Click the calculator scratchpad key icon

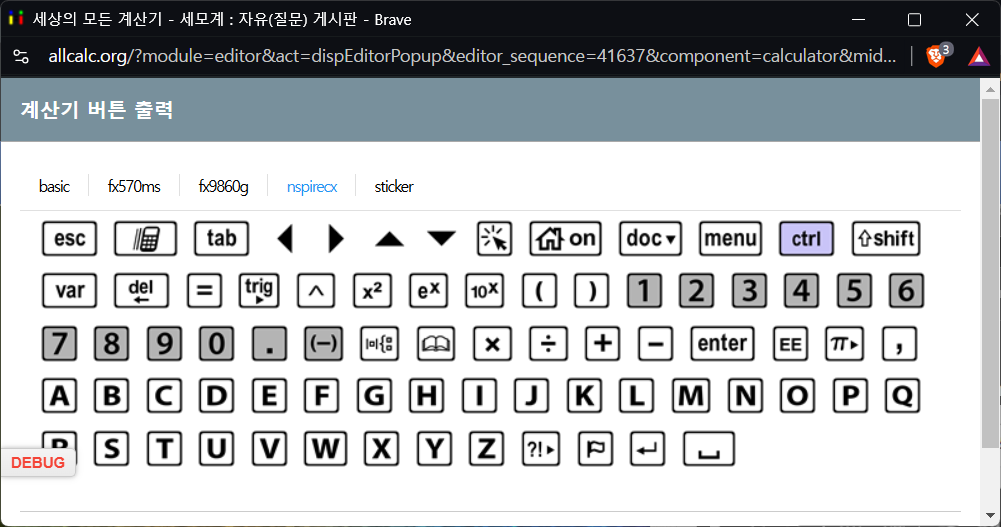click(145, 239)
